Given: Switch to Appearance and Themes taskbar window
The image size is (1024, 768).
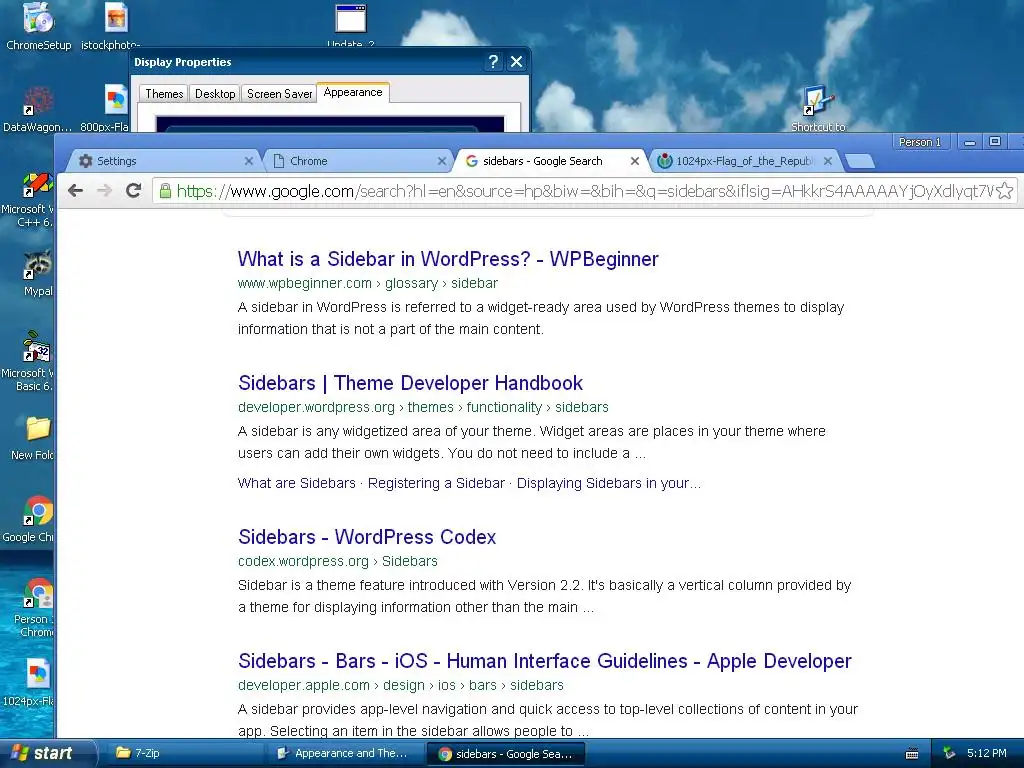Looking at the screenshot, I should [x=345, y=753].
